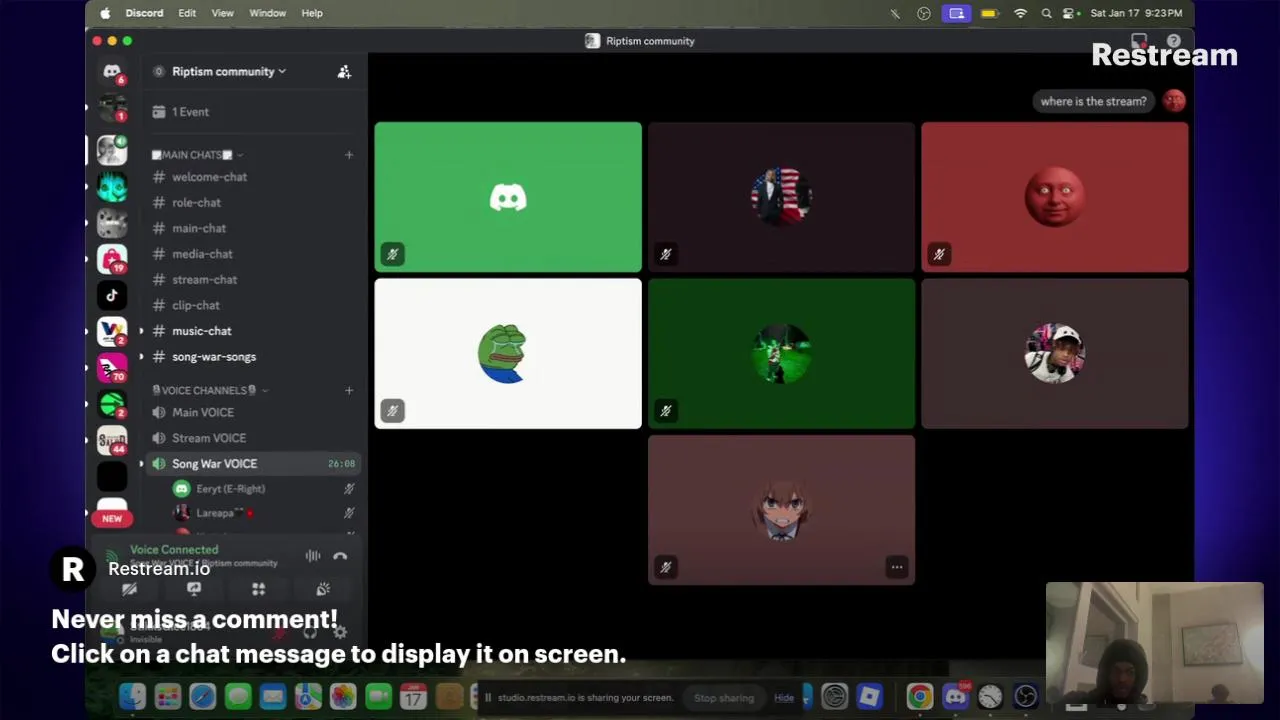This screenshot has width=1280, height=720.
Task: Open Finder from the Dock
Action: tap(132, 696)
